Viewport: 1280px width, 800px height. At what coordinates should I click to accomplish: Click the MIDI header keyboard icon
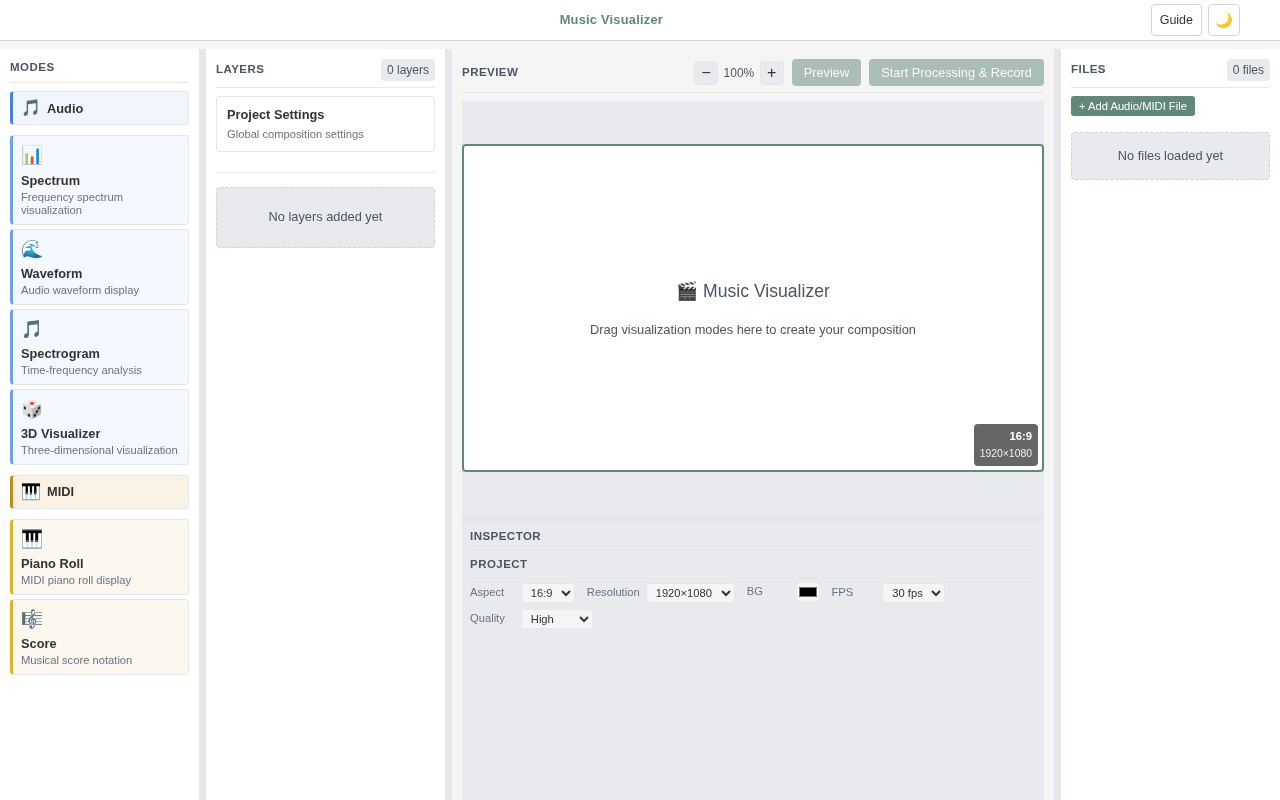click(31, 491)
